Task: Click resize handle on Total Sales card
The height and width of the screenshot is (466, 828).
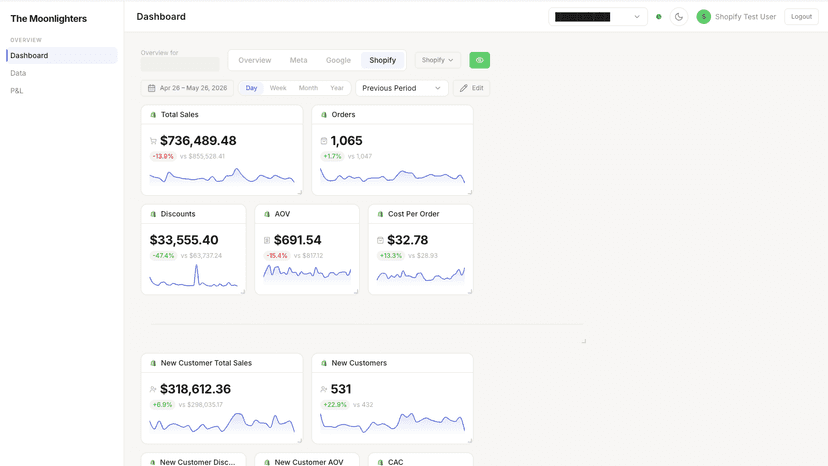Action: pyautogui.click(x=300, y=192)
